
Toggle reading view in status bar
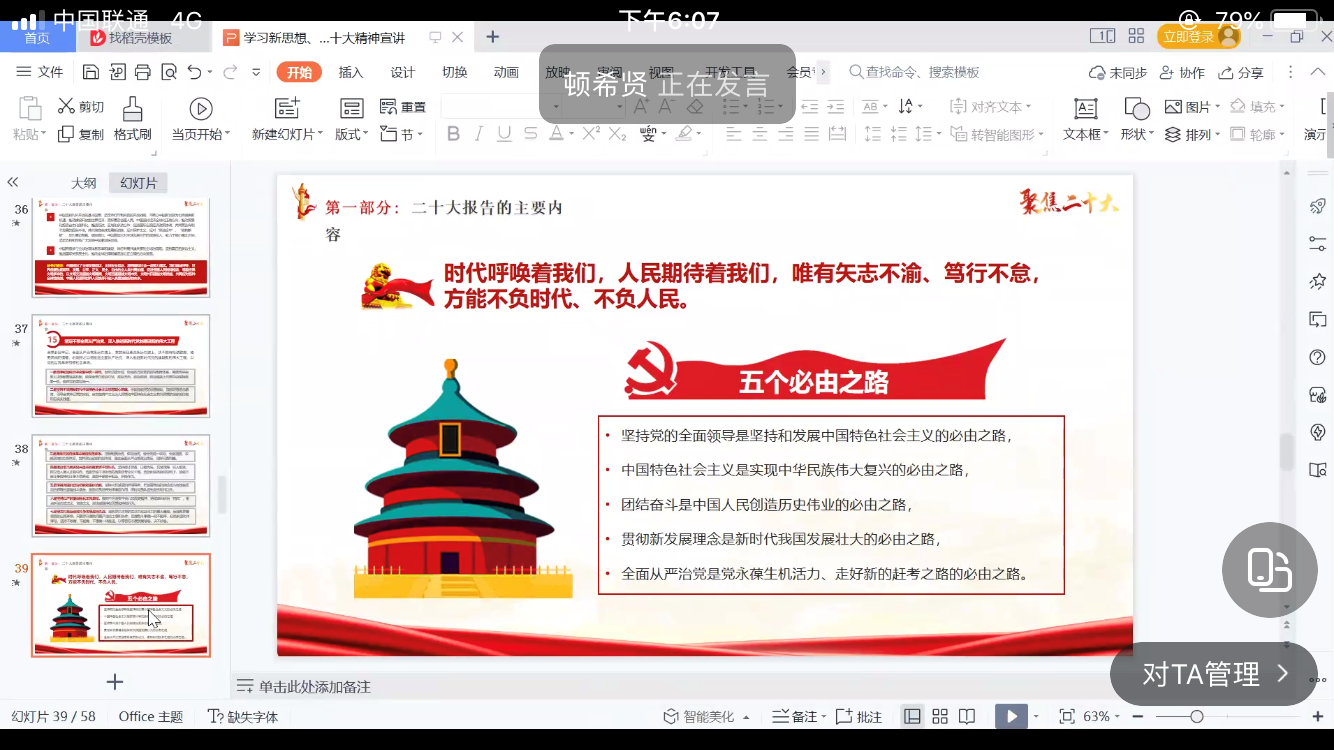(967, 716)
